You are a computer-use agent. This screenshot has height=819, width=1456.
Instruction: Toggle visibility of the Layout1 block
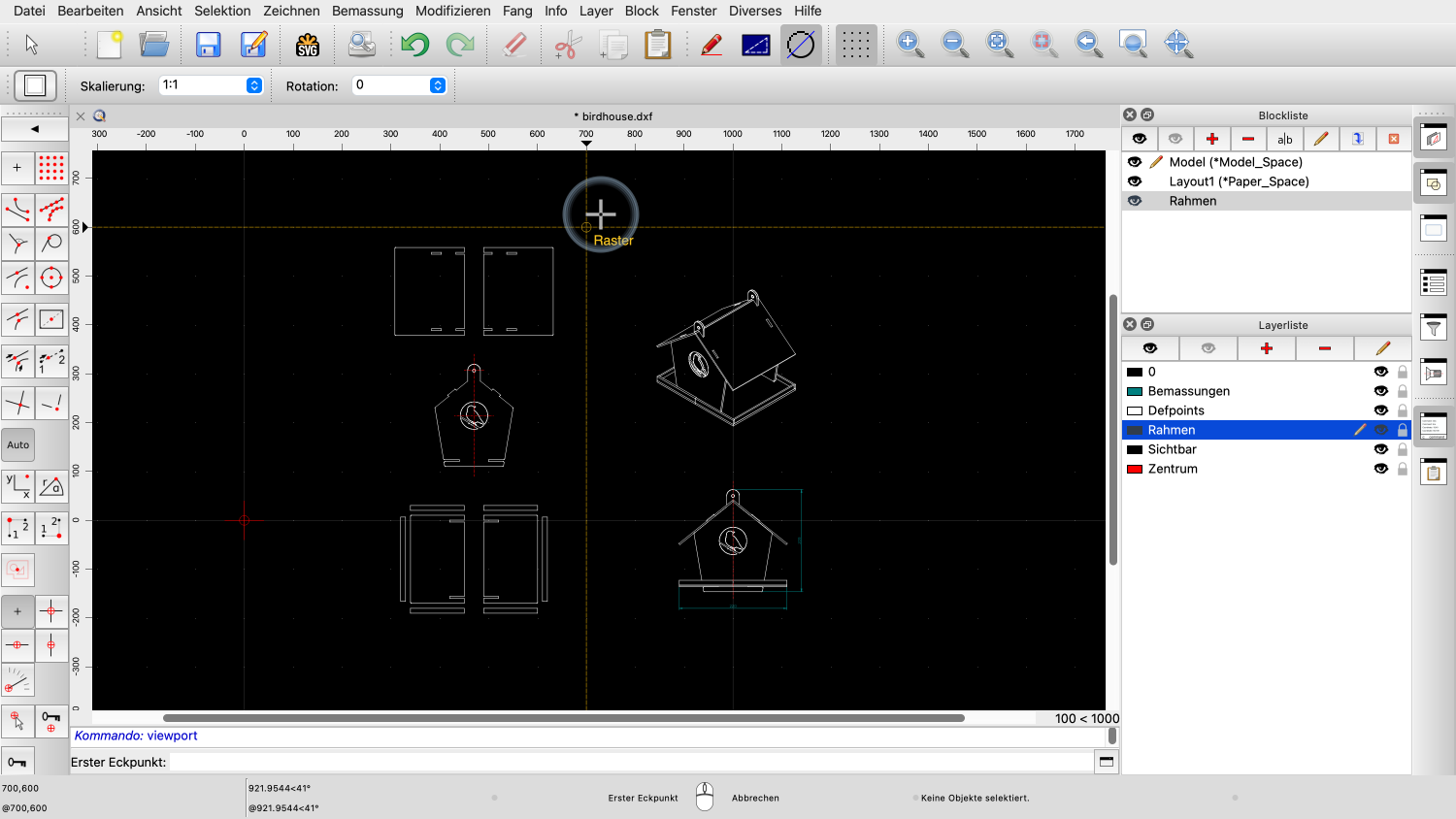(x=1135, y=181)
